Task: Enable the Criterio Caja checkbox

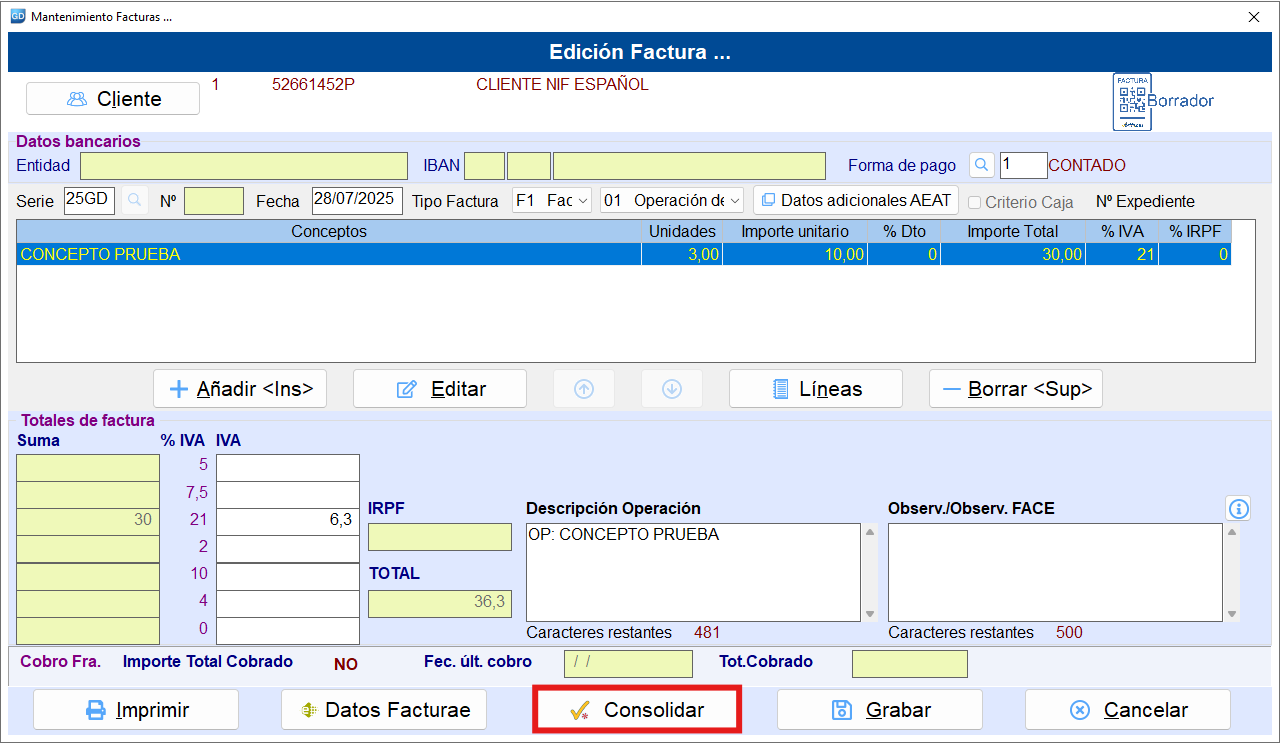Action: coord(975,202)
